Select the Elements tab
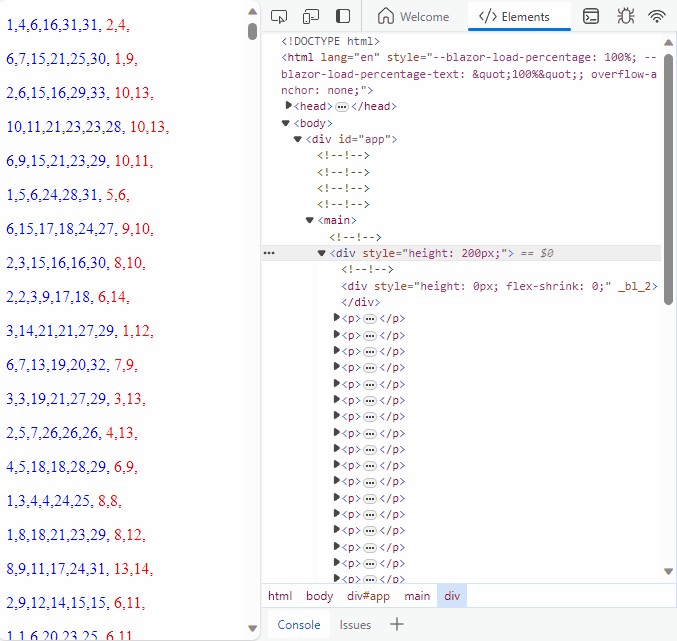677x641 pixels. tap(515, 17)
